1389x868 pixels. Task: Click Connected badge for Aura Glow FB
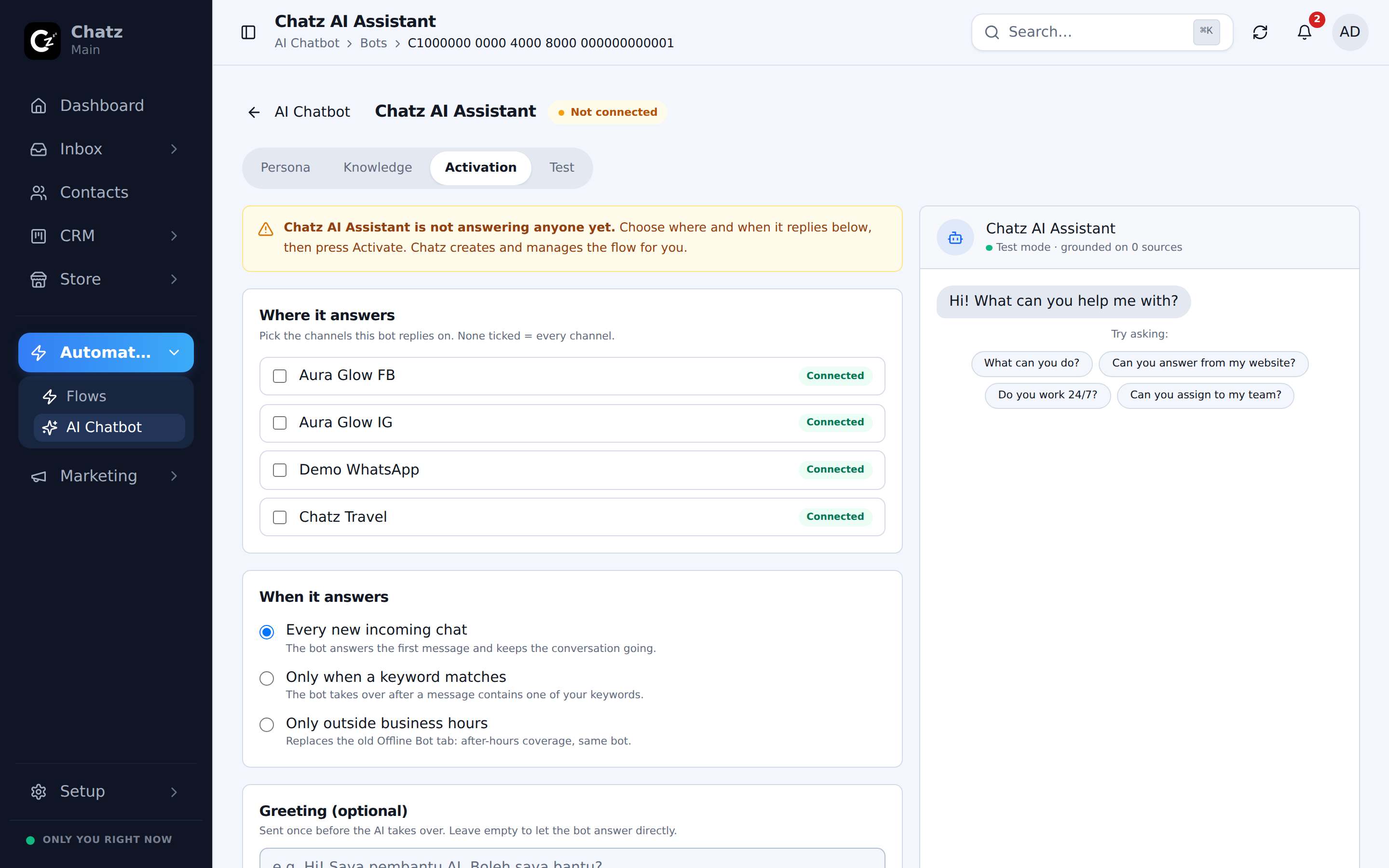pyautogui.click(x=835, y=376)
